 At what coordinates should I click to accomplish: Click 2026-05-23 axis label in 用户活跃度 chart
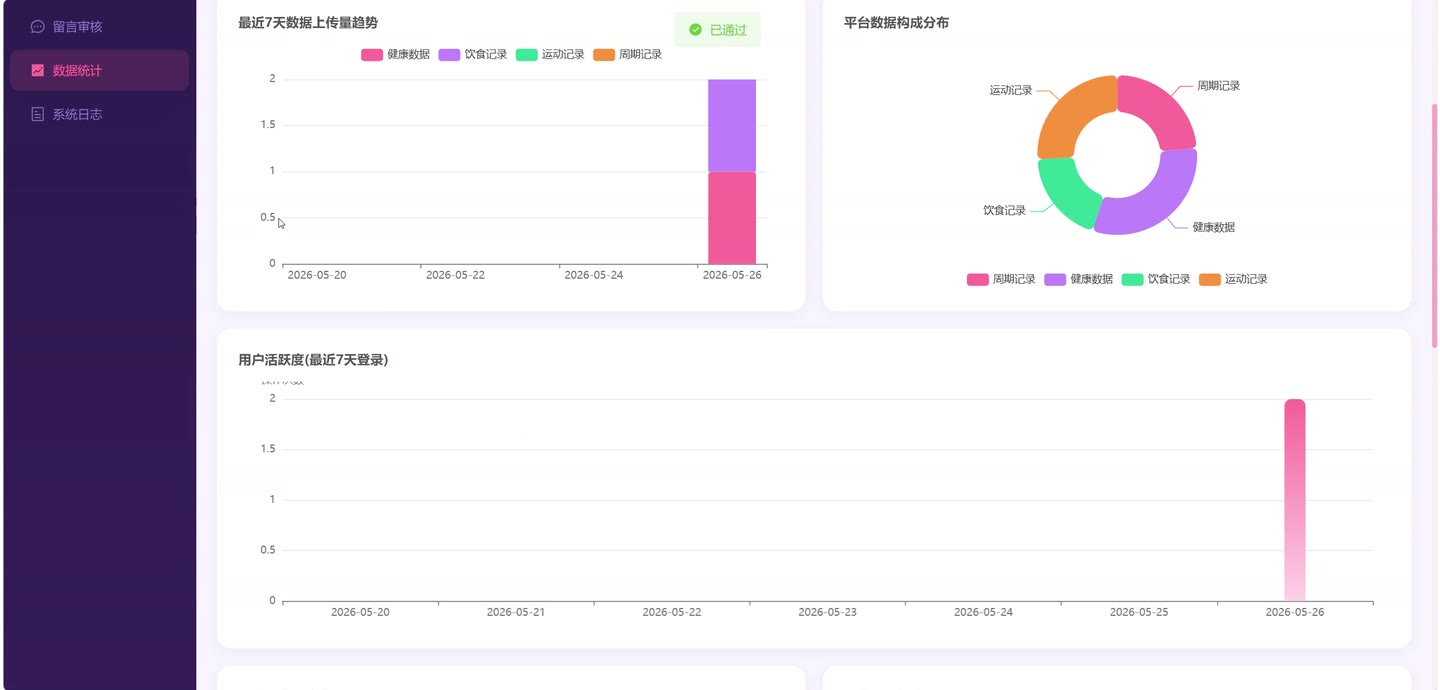click(828, 612)
